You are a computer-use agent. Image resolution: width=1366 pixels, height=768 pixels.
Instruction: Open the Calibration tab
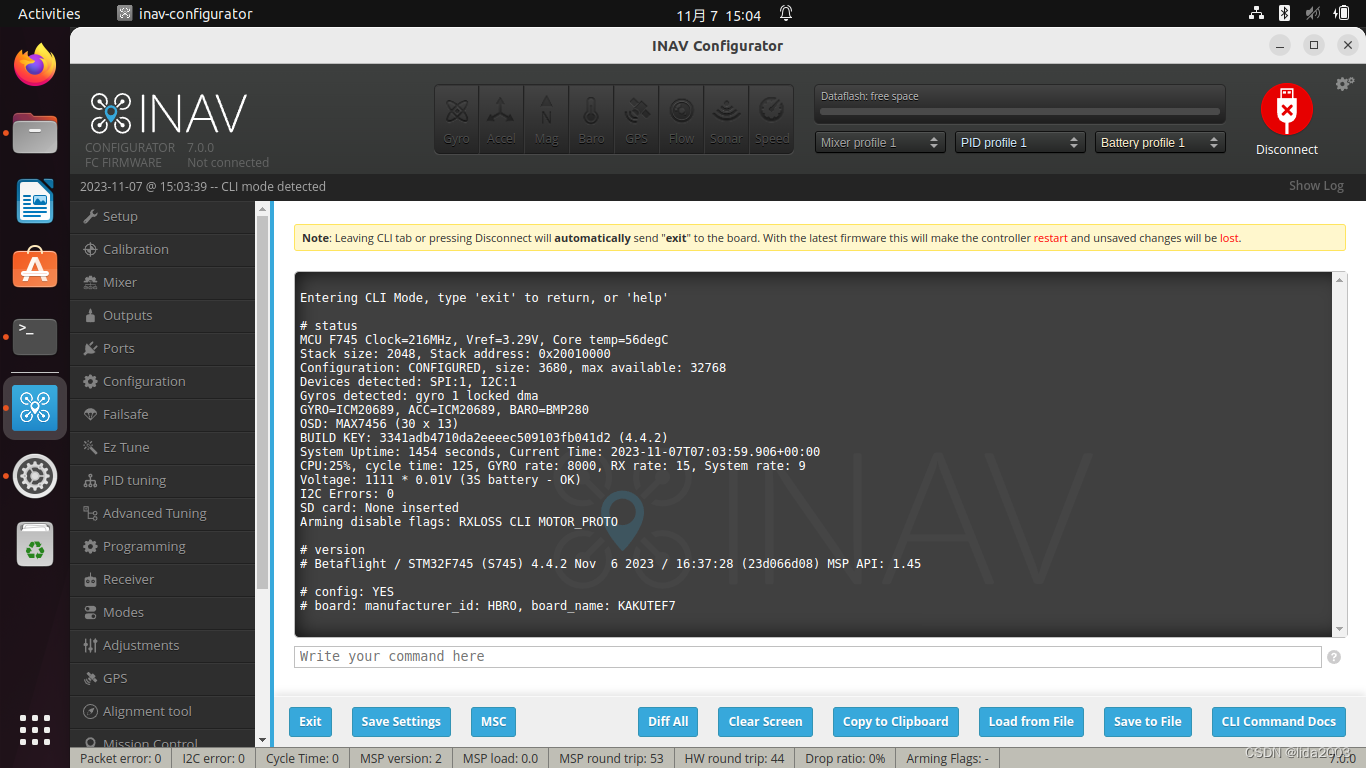pos(163,250)
